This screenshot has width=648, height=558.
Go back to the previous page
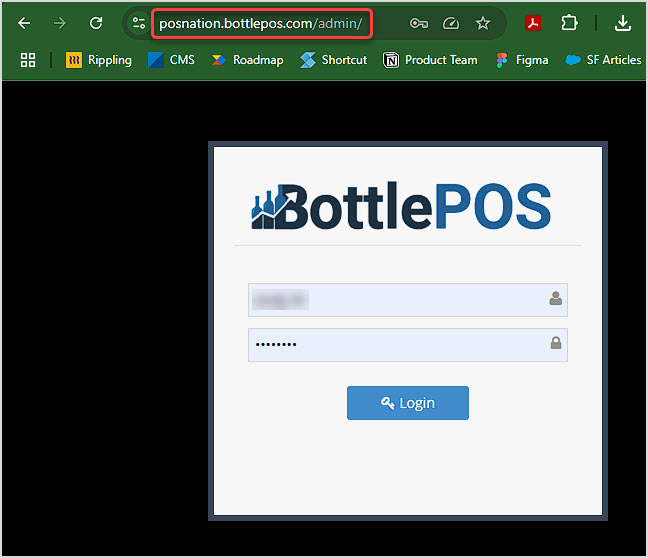pyautogui.click(x=24, y=23)
